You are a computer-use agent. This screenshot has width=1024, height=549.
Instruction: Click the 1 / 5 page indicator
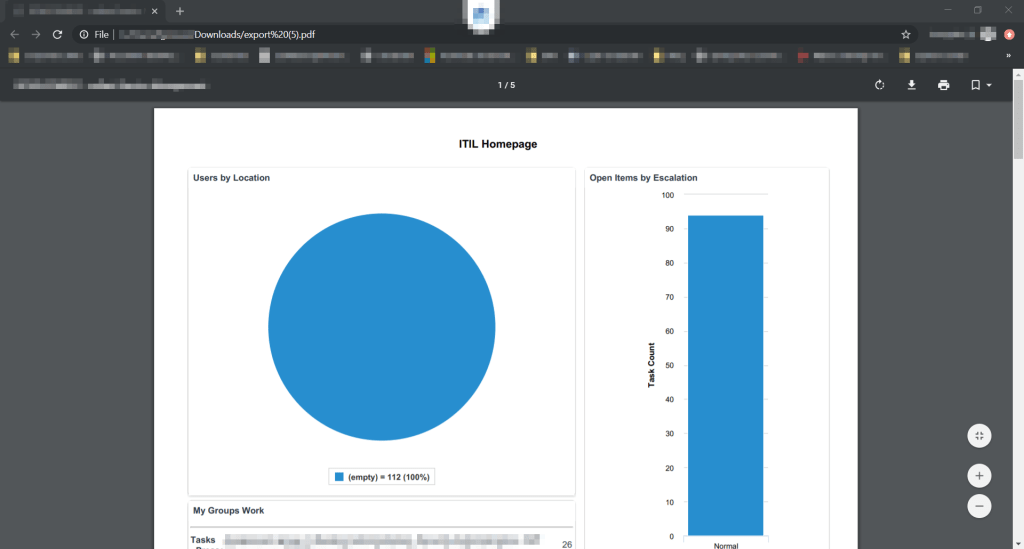[x=506, y=85]
